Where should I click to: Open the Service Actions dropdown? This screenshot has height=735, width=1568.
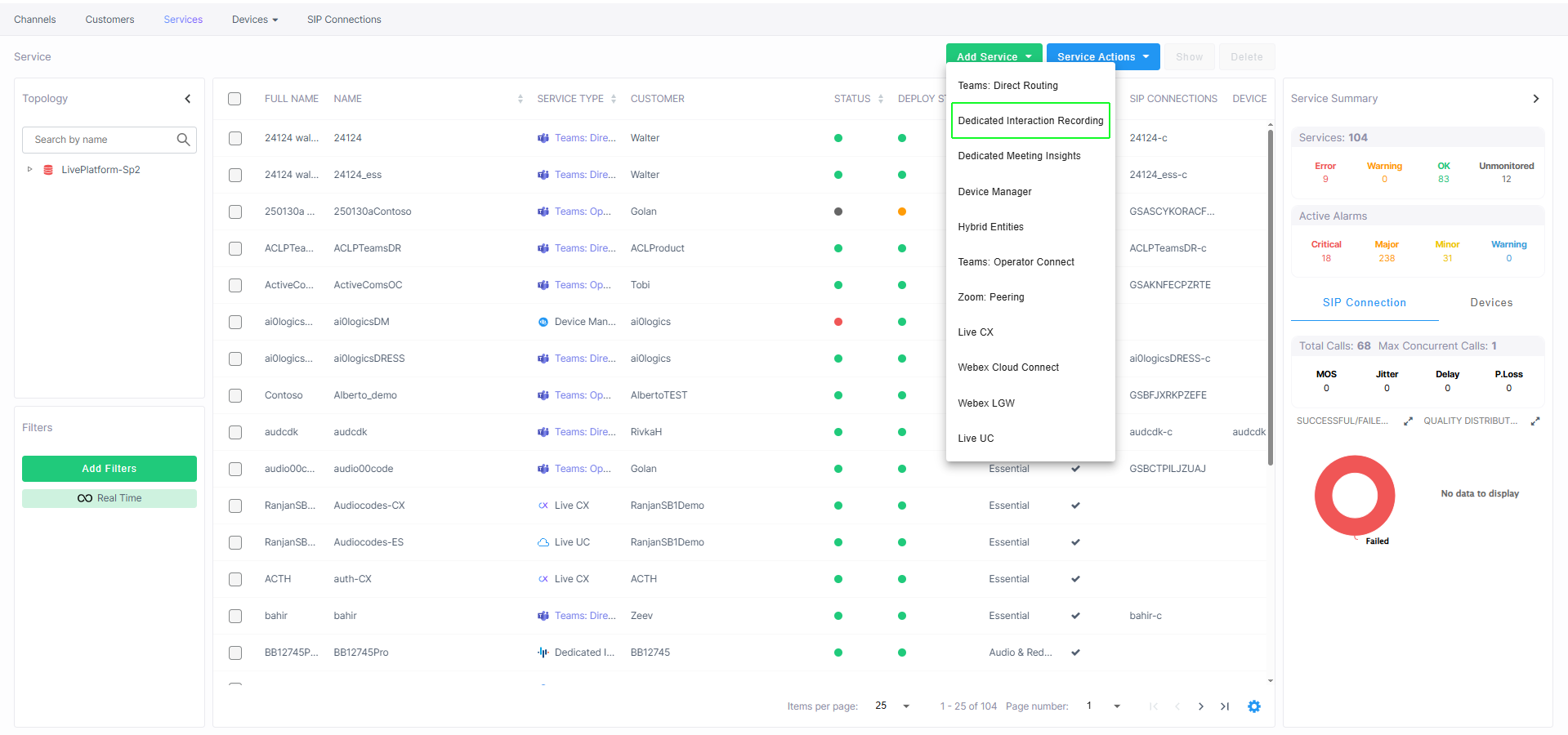pyautogui.click(x=1102, y=56)
